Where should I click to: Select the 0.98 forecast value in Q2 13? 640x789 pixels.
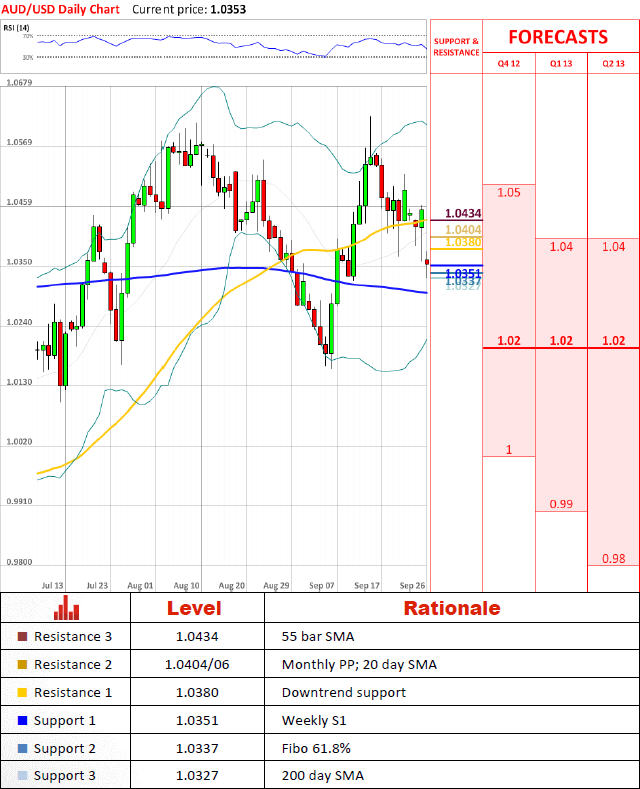click(x=613, y=558)
